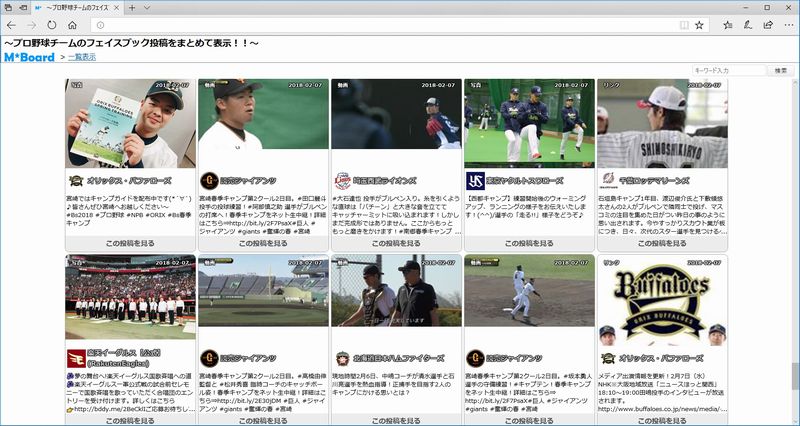Select the 東京ヤクルトスワローズ team name

pyautogui.click(x=526, y=181)
